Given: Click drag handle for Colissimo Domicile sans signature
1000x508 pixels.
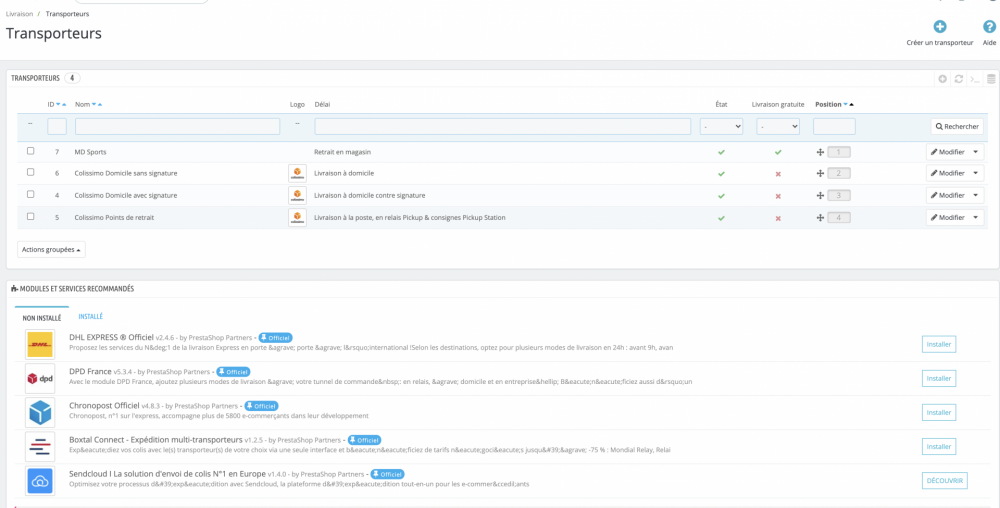Looking at the screenshot, I should click(x=821, y=173).
